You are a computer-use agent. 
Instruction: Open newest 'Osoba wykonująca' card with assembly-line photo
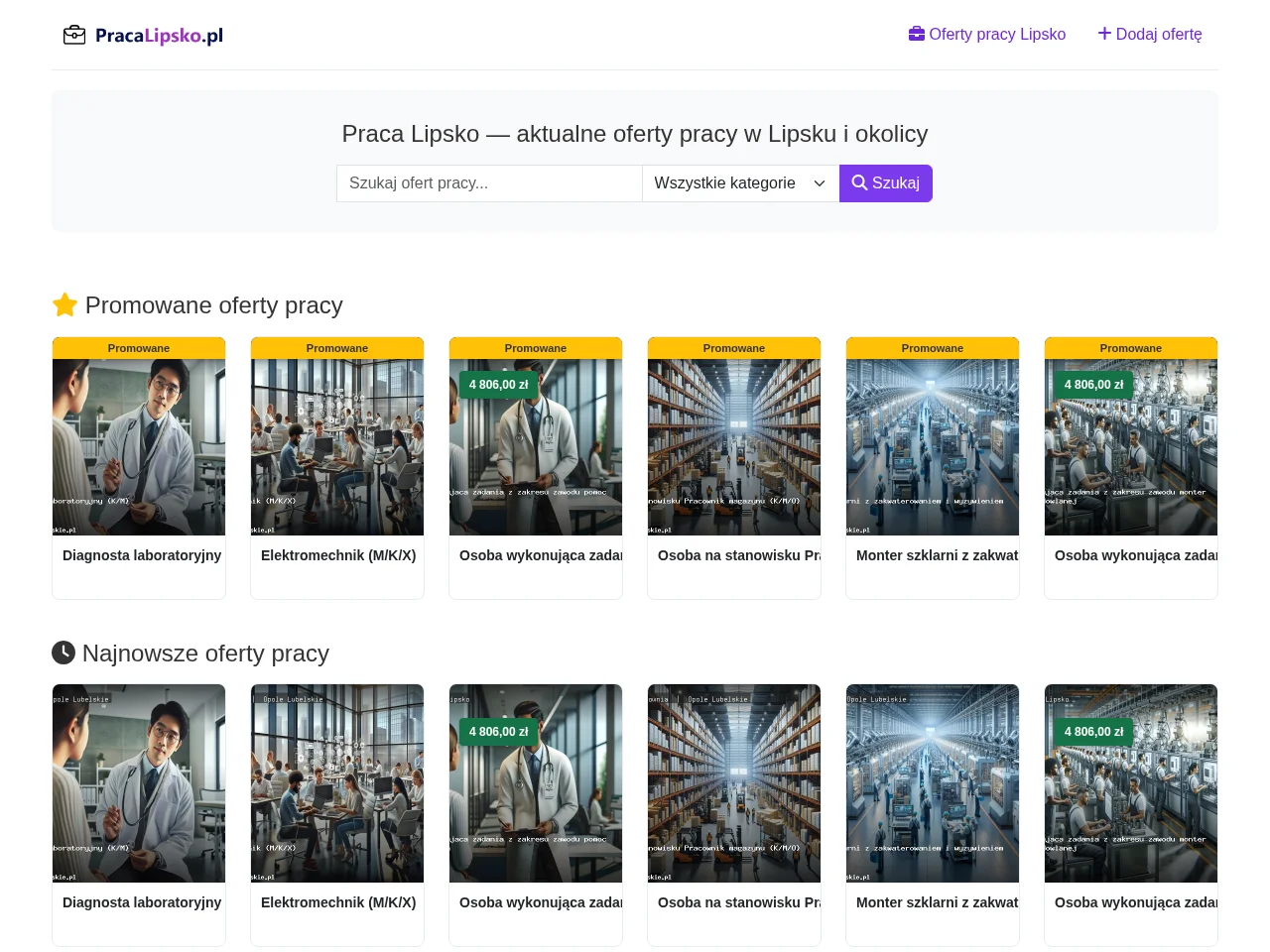coord(1131,815)
